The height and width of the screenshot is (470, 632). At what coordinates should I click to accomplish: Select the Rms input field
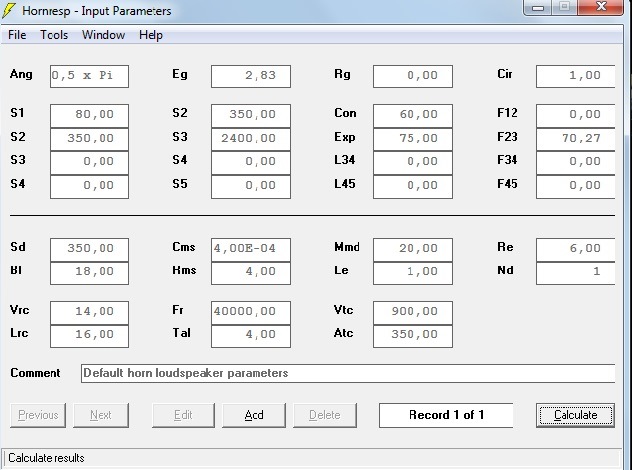point(251,273)
